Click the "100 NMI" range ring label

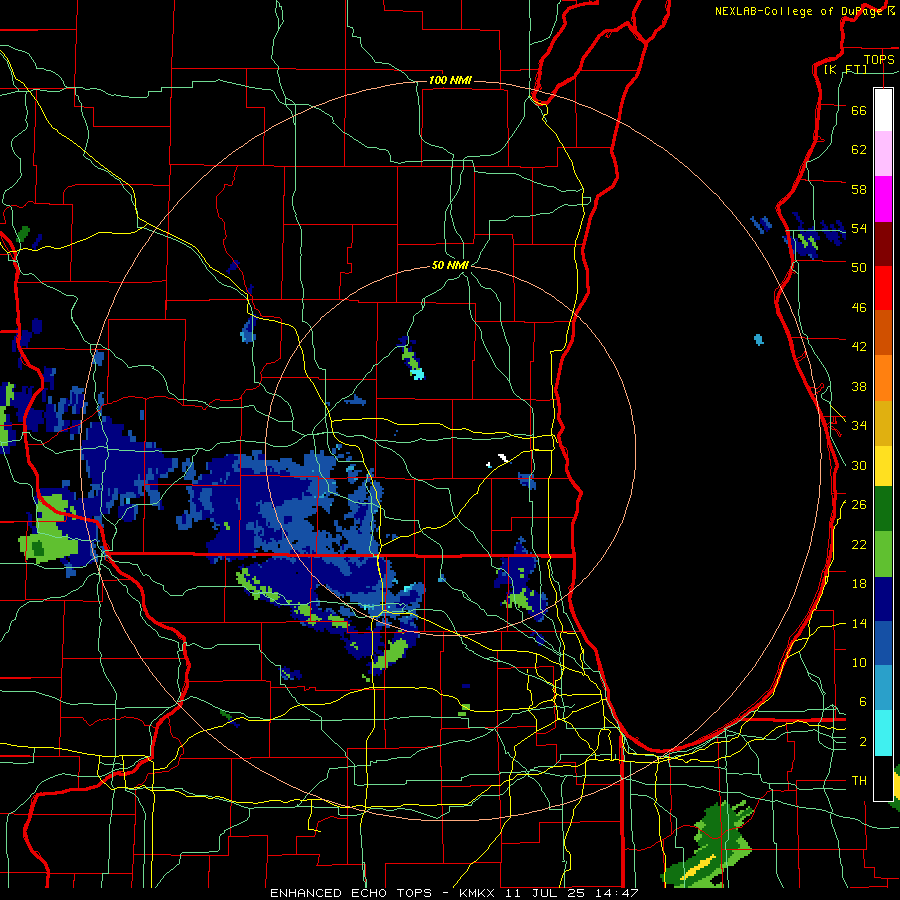tap(450, 80)
